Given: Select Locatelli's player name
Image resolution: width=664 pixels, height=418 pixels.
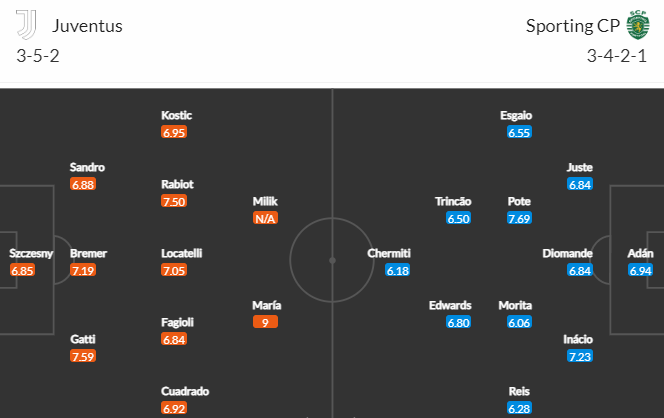Looking at the screenshot, I should point(182,253).
